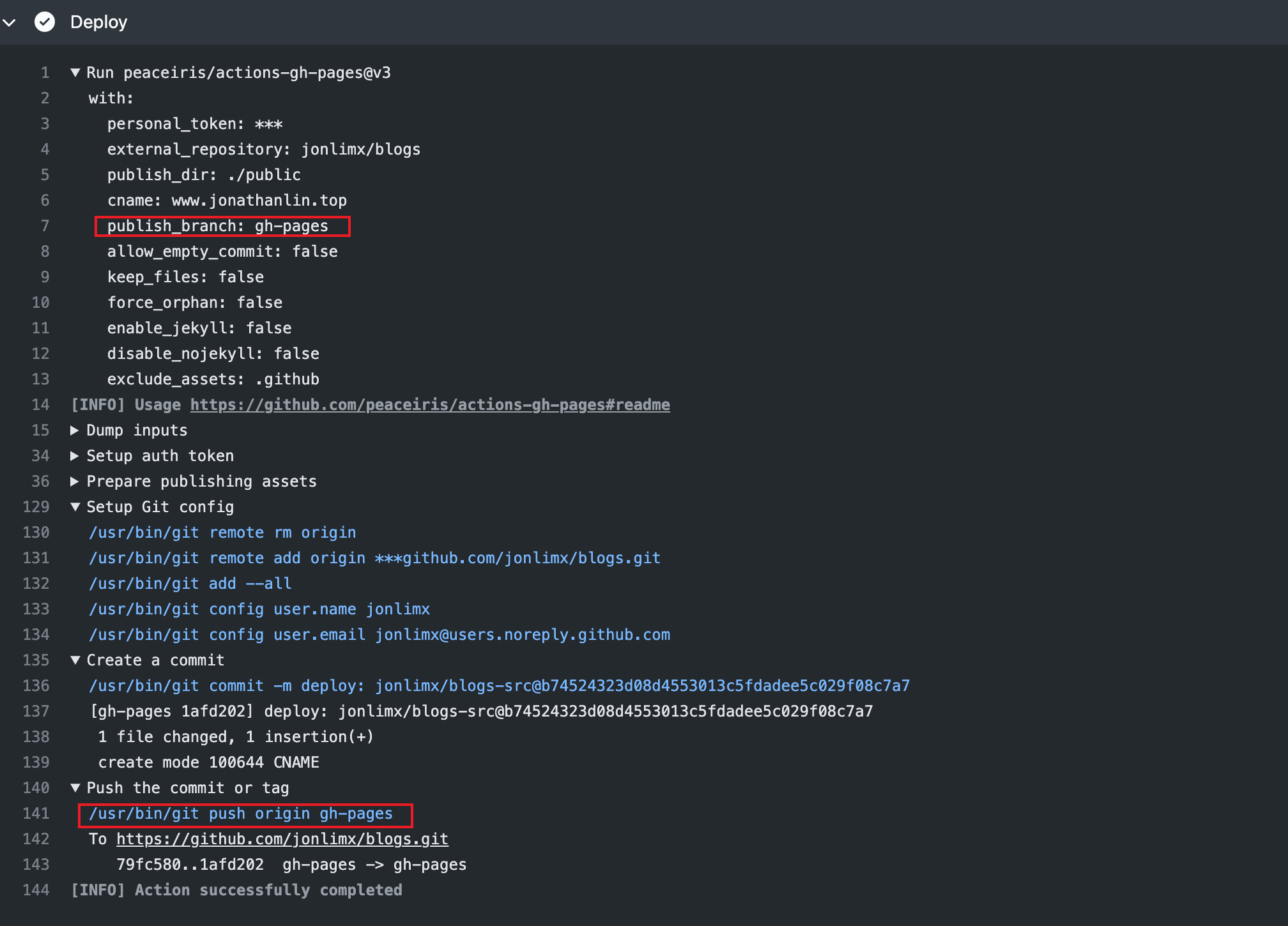The width and height of the screenshot is (1288, 926).
Task: Click '[gh-pages 1afd202] deploy' output line
Action: point(482,711)
